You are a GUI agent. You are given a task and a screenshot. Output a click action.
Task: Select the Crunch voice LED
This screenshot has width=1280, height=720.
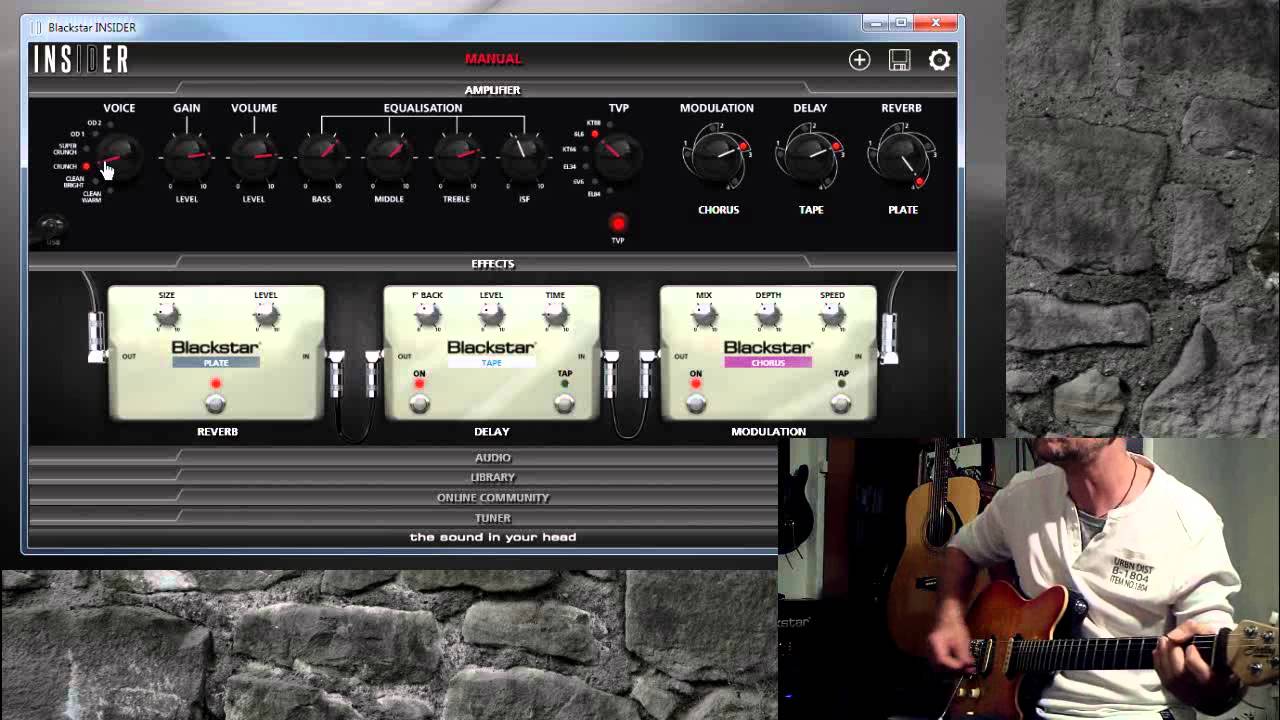click(86, 167)
